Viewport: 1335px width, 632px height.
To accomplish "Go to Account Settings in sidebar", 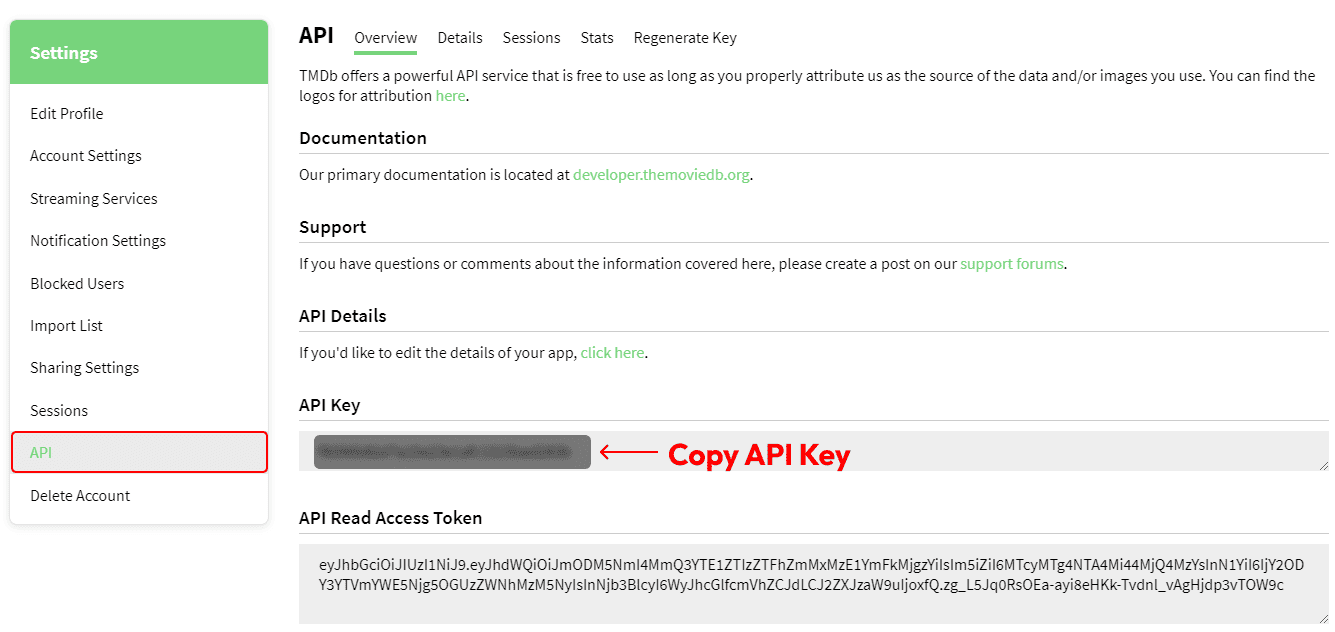I will coord(86,156).
